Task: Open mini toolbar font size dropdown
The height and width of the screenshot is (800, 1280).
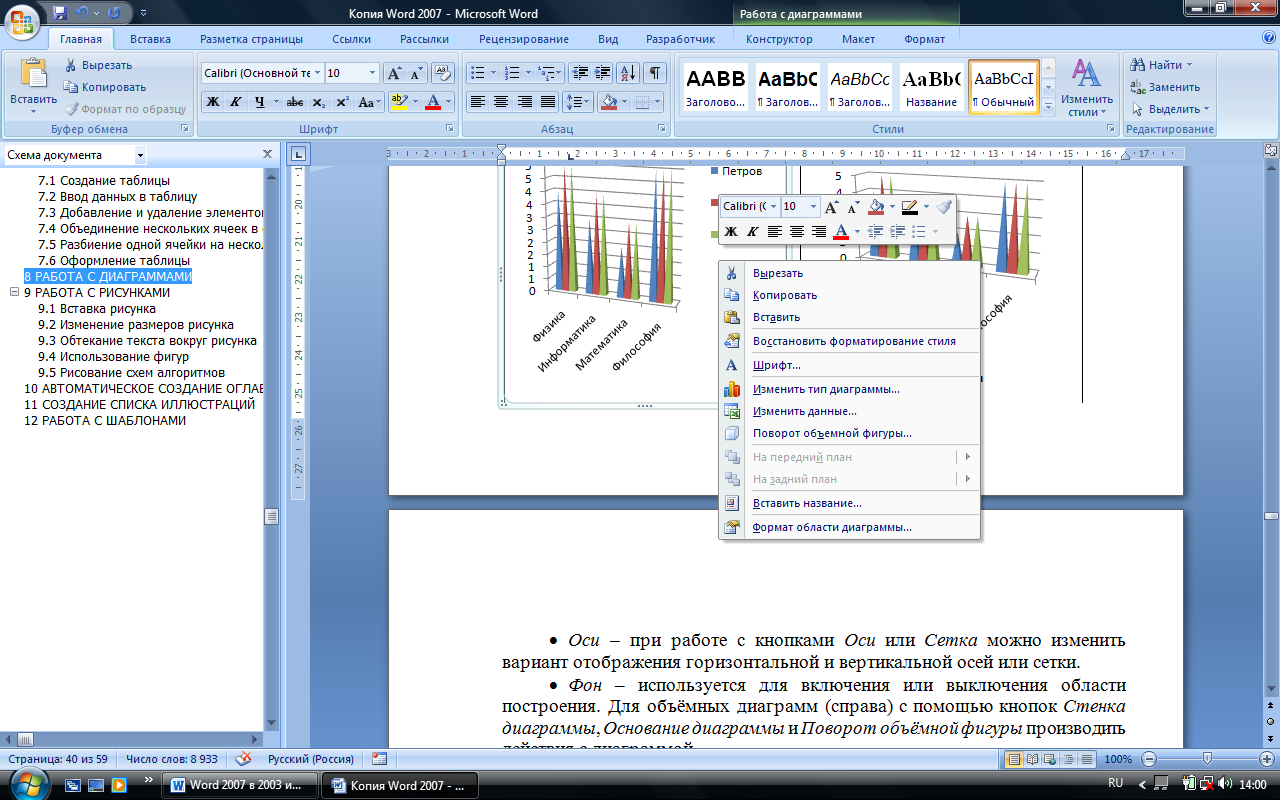Action: 813,206
